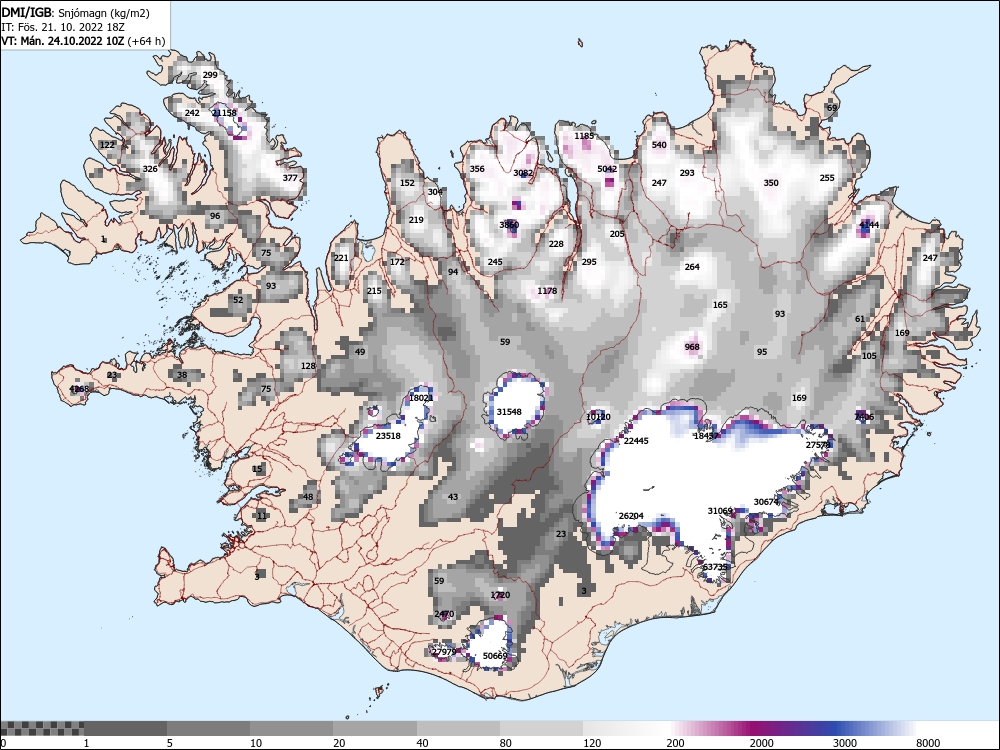Click the snow value '3860'
Viewport: 1000px width, 750px height.
[x=509, y=225]
